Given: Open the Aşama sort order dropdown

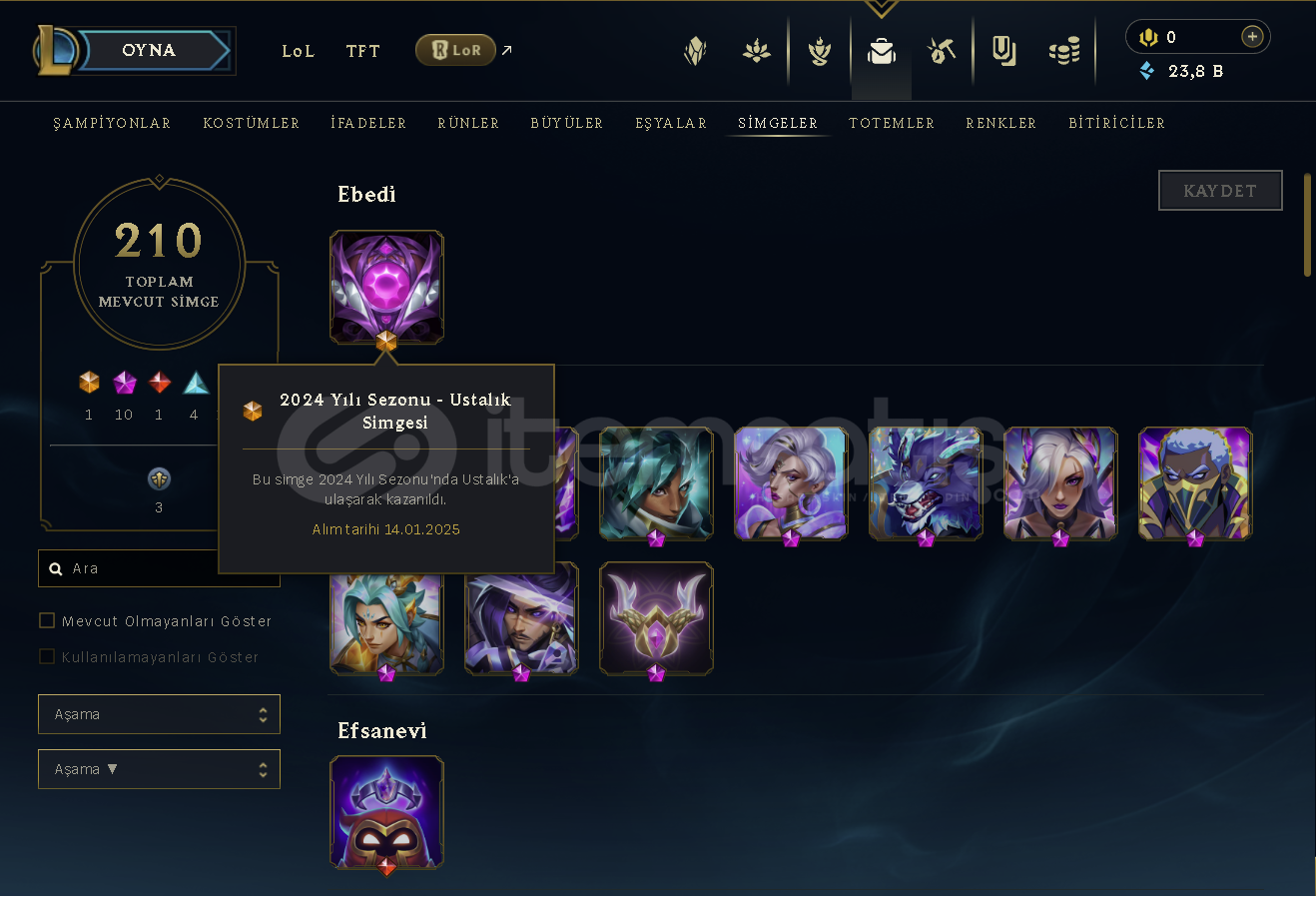Looking at the screenshot, I should [159, 769].
